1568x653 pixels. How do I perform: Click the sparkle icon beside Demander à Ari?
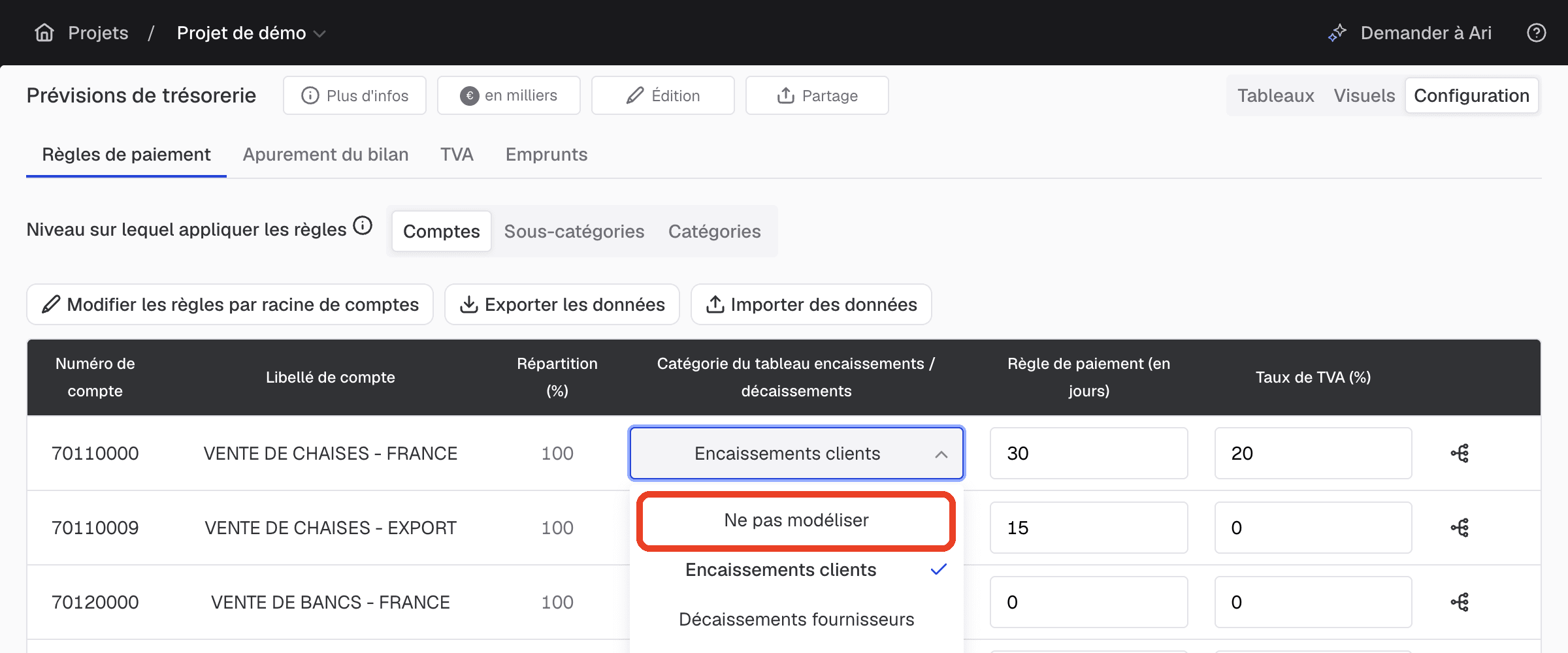[x=1337, y=33]
